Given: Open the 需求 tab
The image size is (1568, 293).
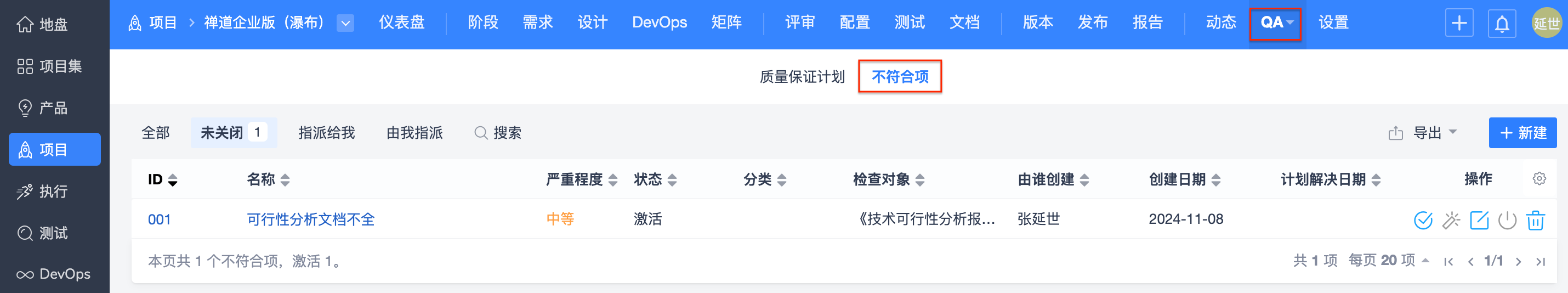Looking at the screenshot, I should point(537,22).
